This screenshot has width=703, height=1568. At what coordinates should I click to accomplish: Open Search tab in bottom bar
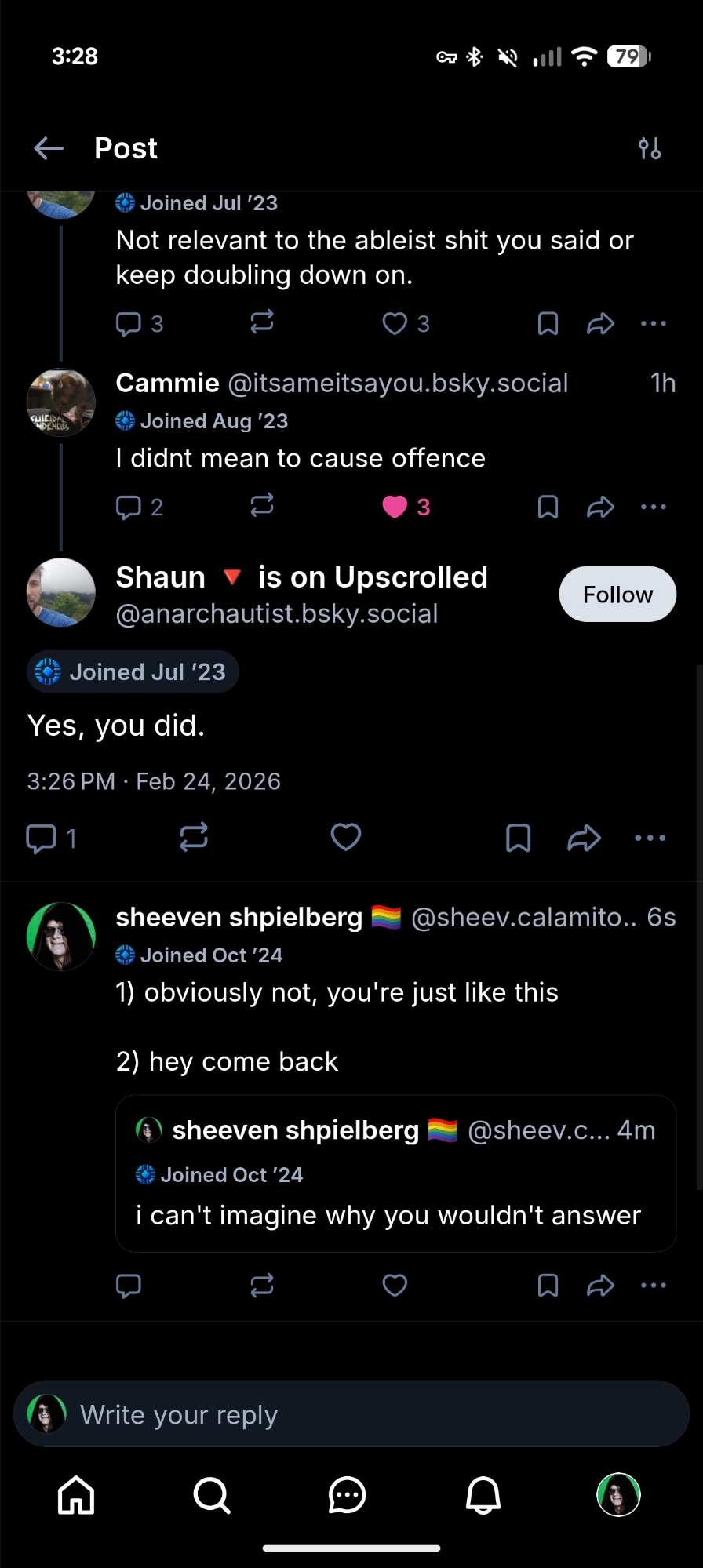(212, 1495)
